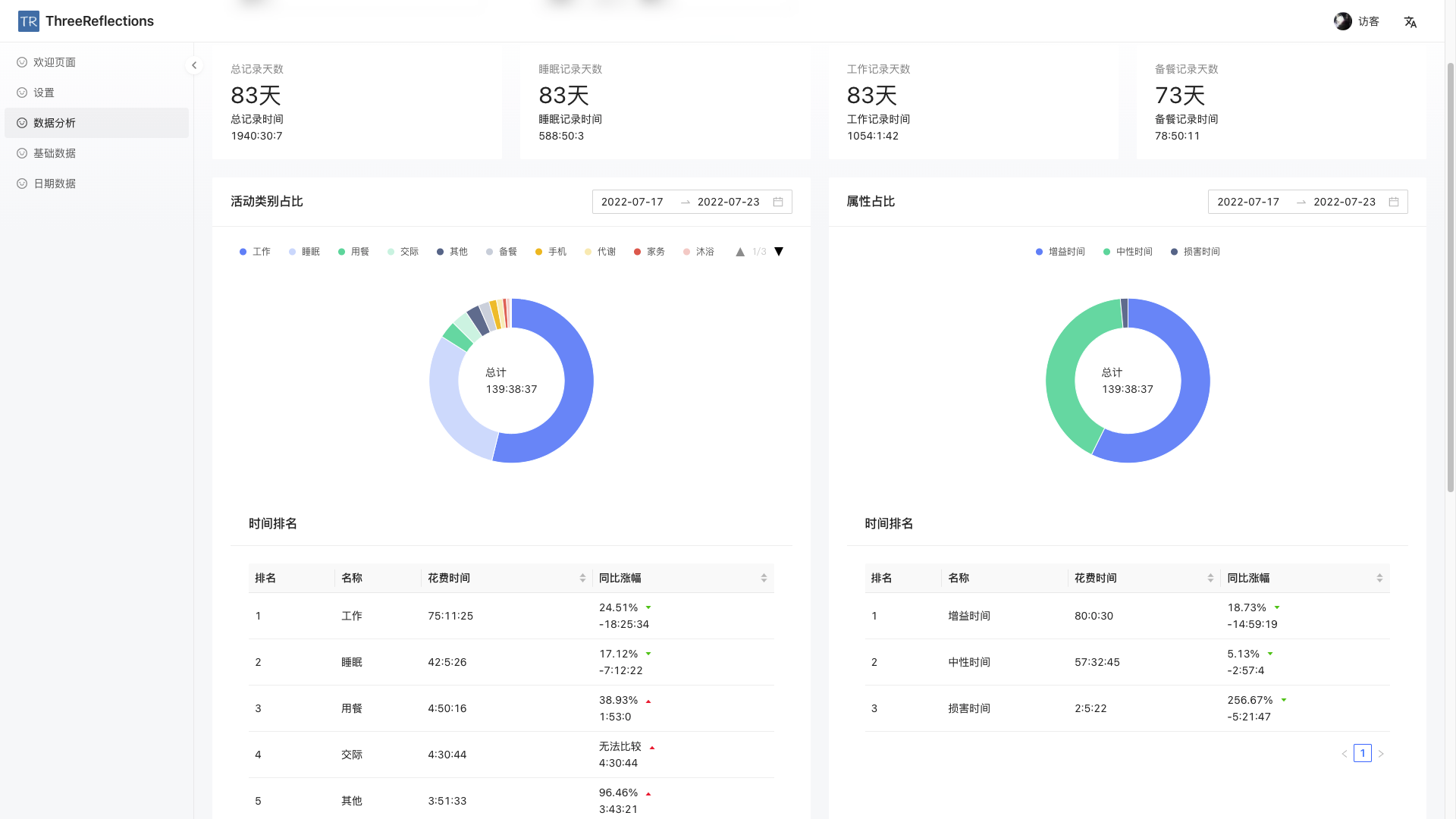Go to next legend page arrow
Image resolution: width=1456 pixels, height=819 pixels.
pos(779,252)
